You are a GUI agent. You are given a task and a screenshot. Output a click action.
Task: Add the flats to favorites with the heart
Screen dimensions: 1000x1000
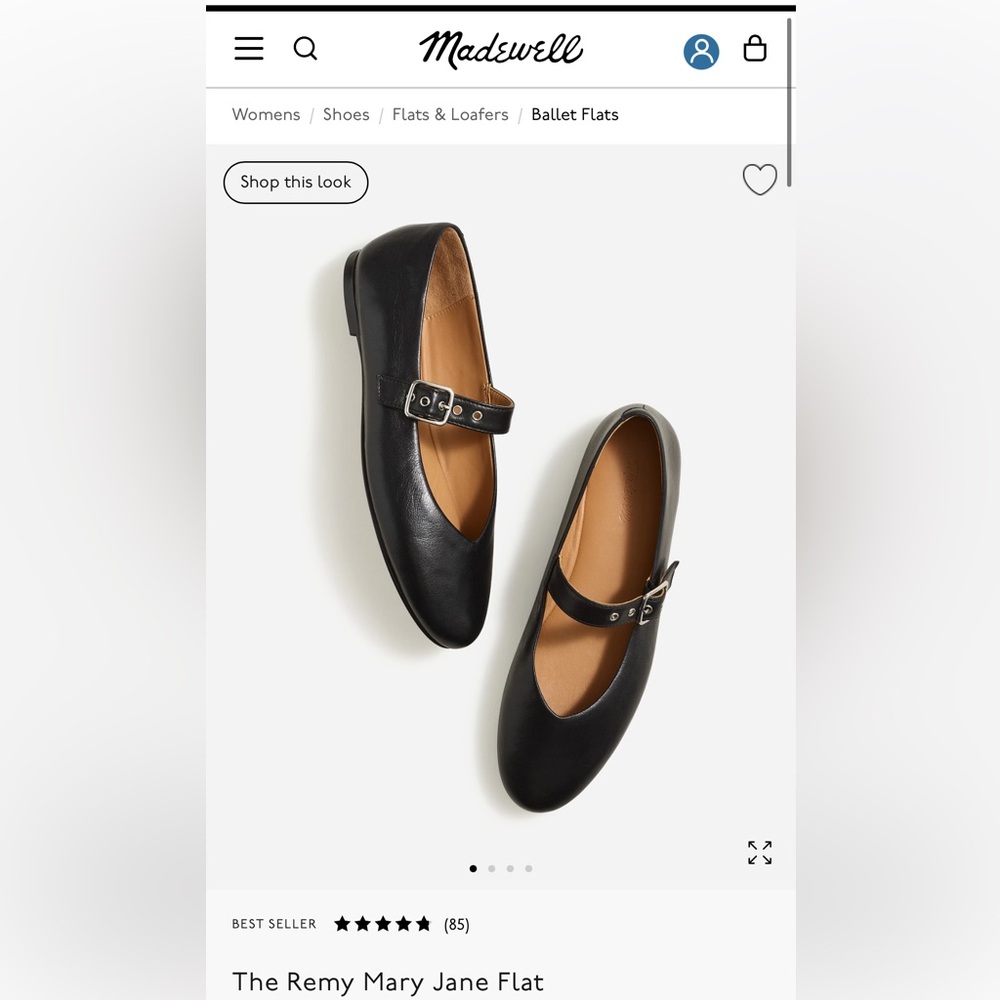tap(759, 180)
